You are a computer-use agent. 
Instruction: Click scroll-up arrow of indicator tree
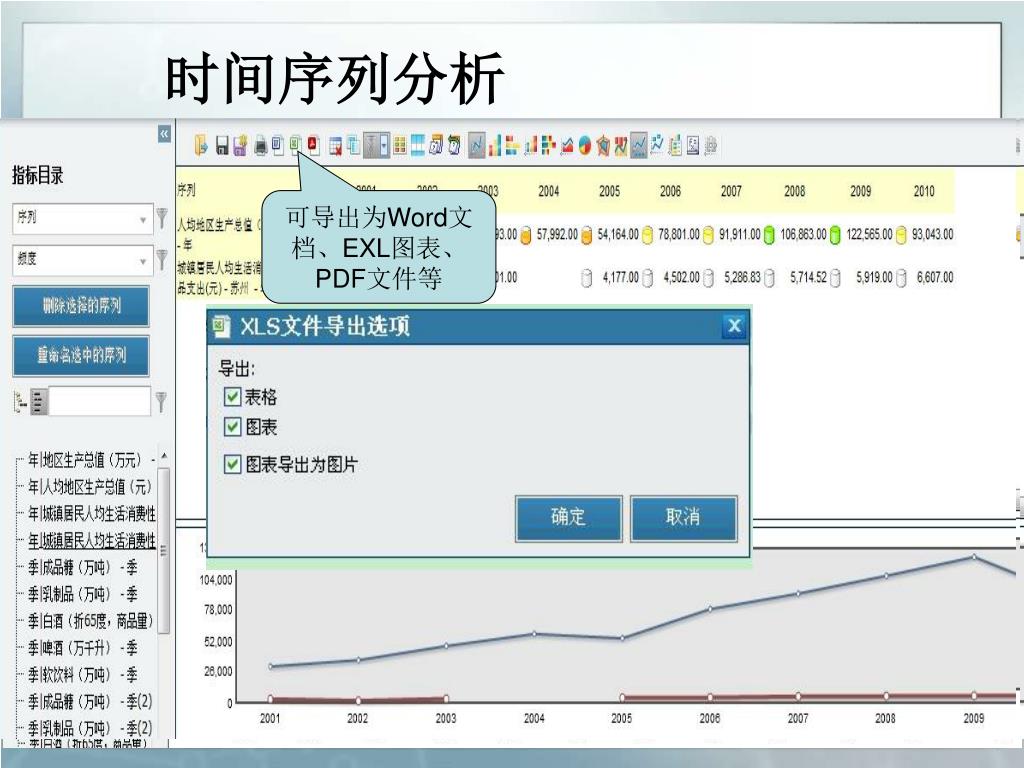(164, 456)
